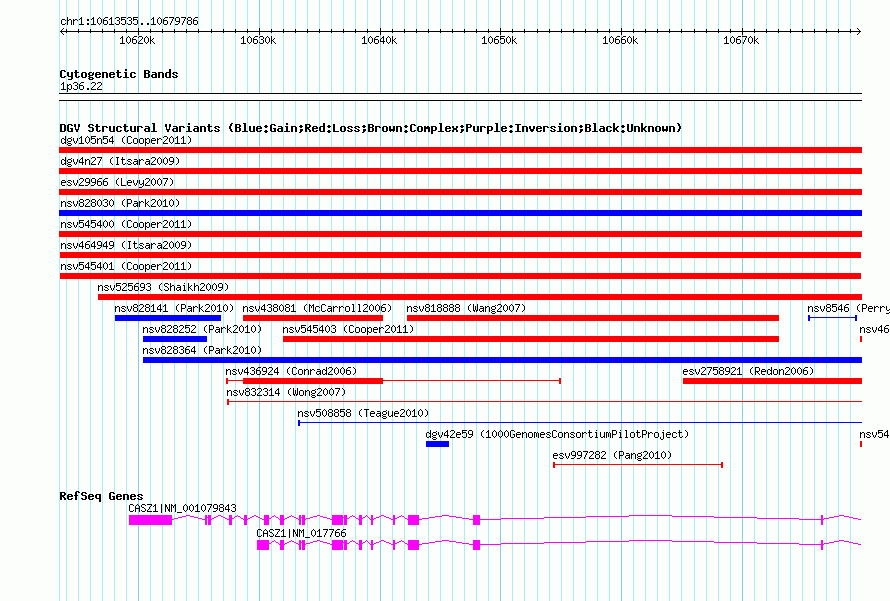Open the CASZ1|NM_001079843 gene label
Viewport: 890px width, 601px height.
[182, 508]
